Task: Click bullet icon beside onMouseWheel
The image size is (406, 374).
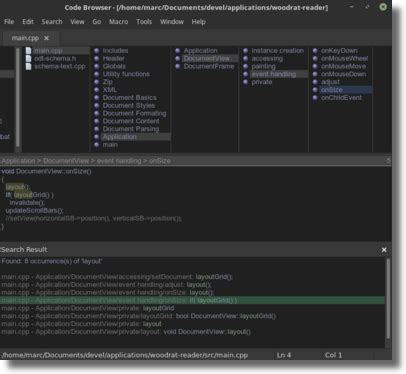Action: 315,58
